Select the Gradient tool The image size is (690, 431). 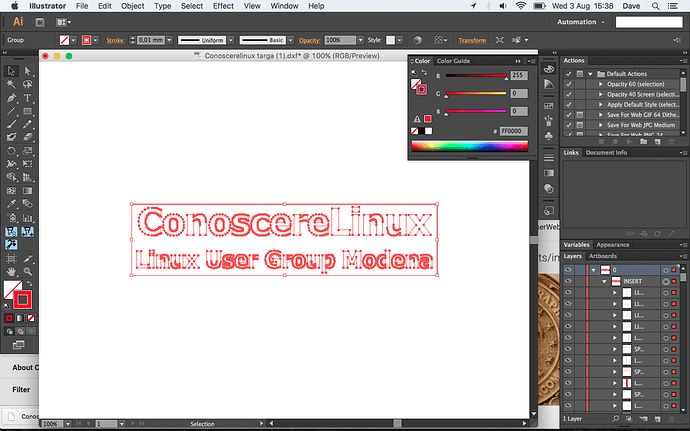click(27, 191)
